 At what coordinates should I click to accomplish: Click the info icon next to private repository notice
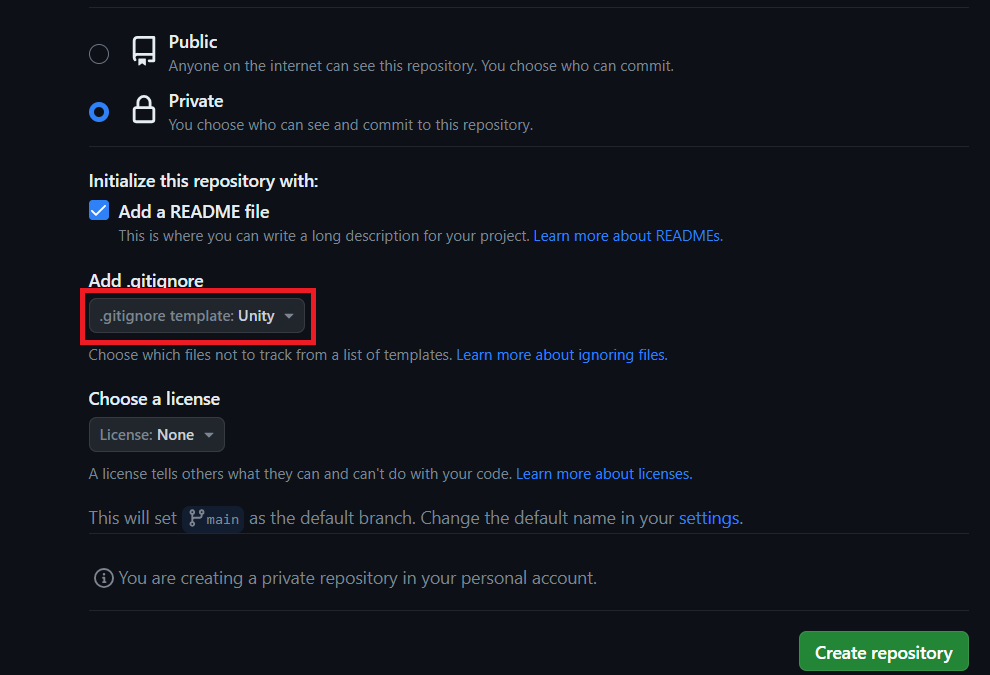pyautogui.click(x=103, y=578)
